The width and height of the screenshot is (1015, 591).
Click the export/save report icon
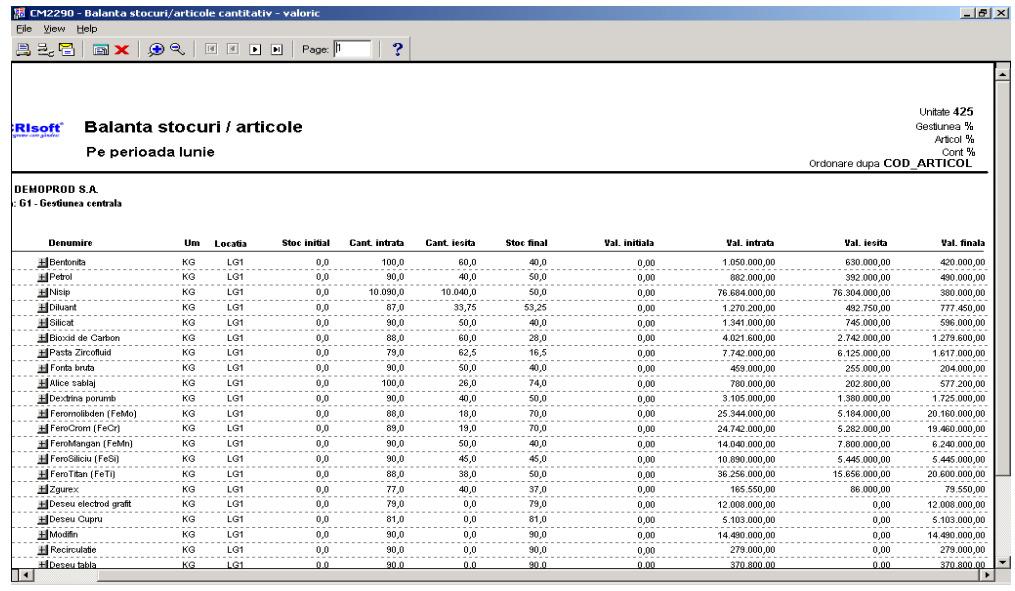(100, 49)
